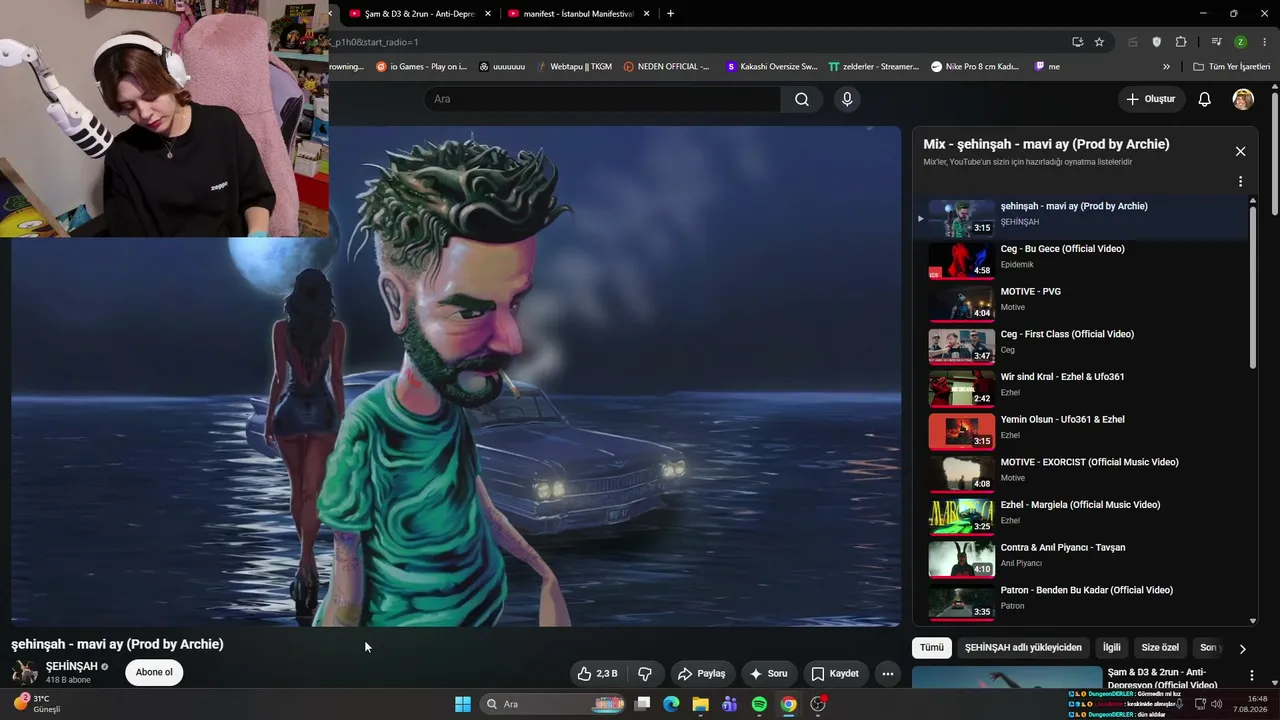The height and width of the screenshot is (720, 1280).
Task: Open the Chrome three-dot menu
Action: tap(1265, 42)
